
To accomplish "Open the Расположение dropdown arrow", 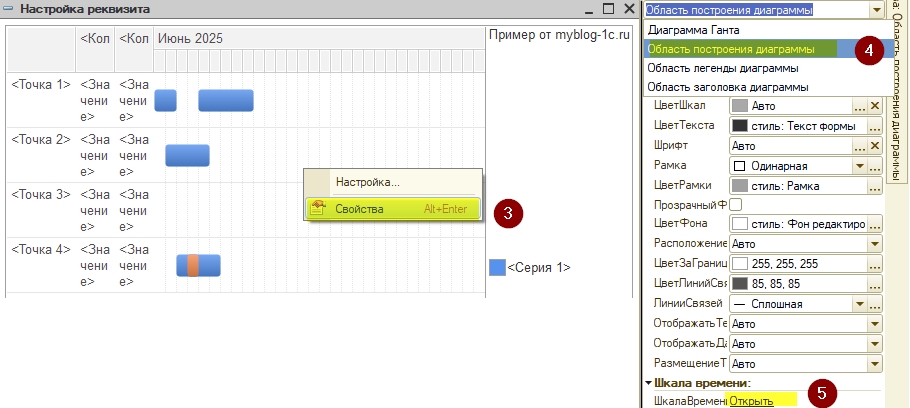I will tap(875, 244).
